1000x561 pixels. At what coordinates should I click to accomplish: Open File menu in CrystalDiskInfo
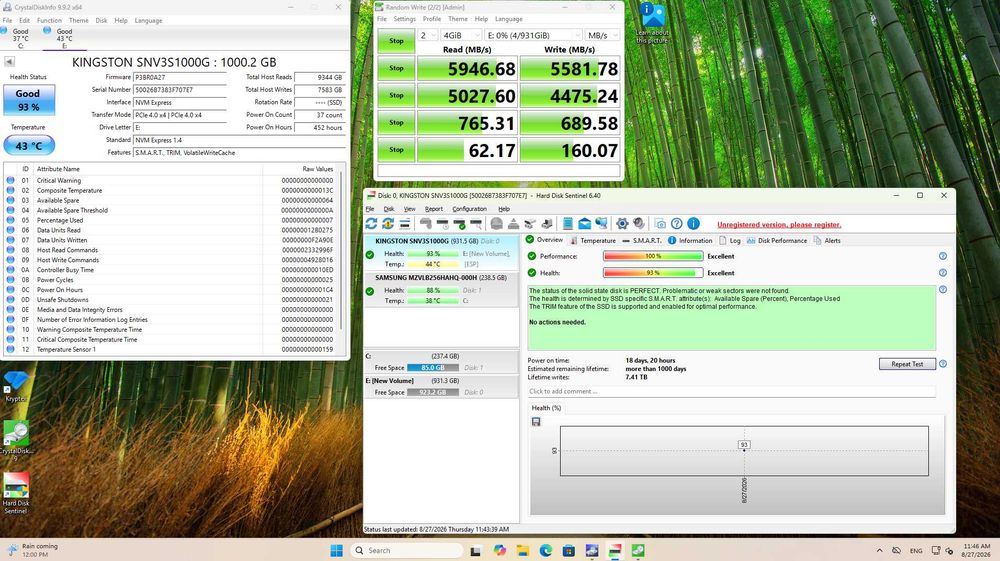point(7,20)
